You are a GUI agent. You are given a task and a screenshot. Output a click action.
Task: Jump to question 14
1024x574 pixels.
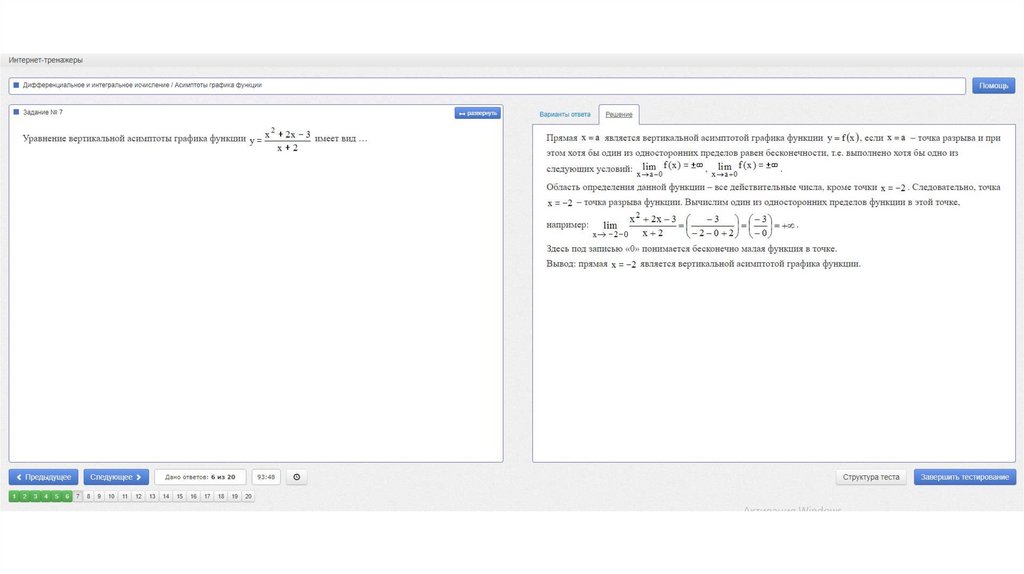[x=166, y=496]
